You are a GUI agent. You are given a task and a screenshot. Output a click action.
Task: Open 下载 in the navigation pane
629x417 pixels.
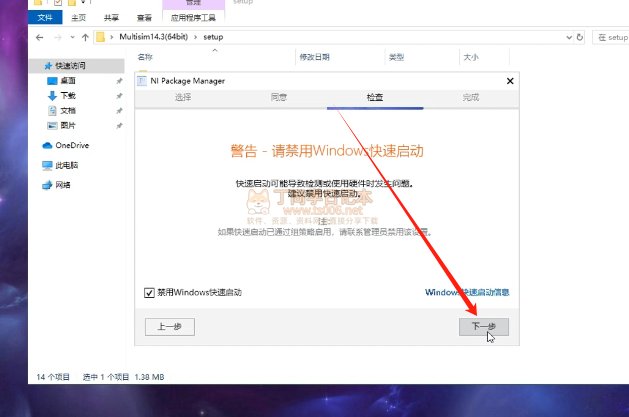click(68, 95)
